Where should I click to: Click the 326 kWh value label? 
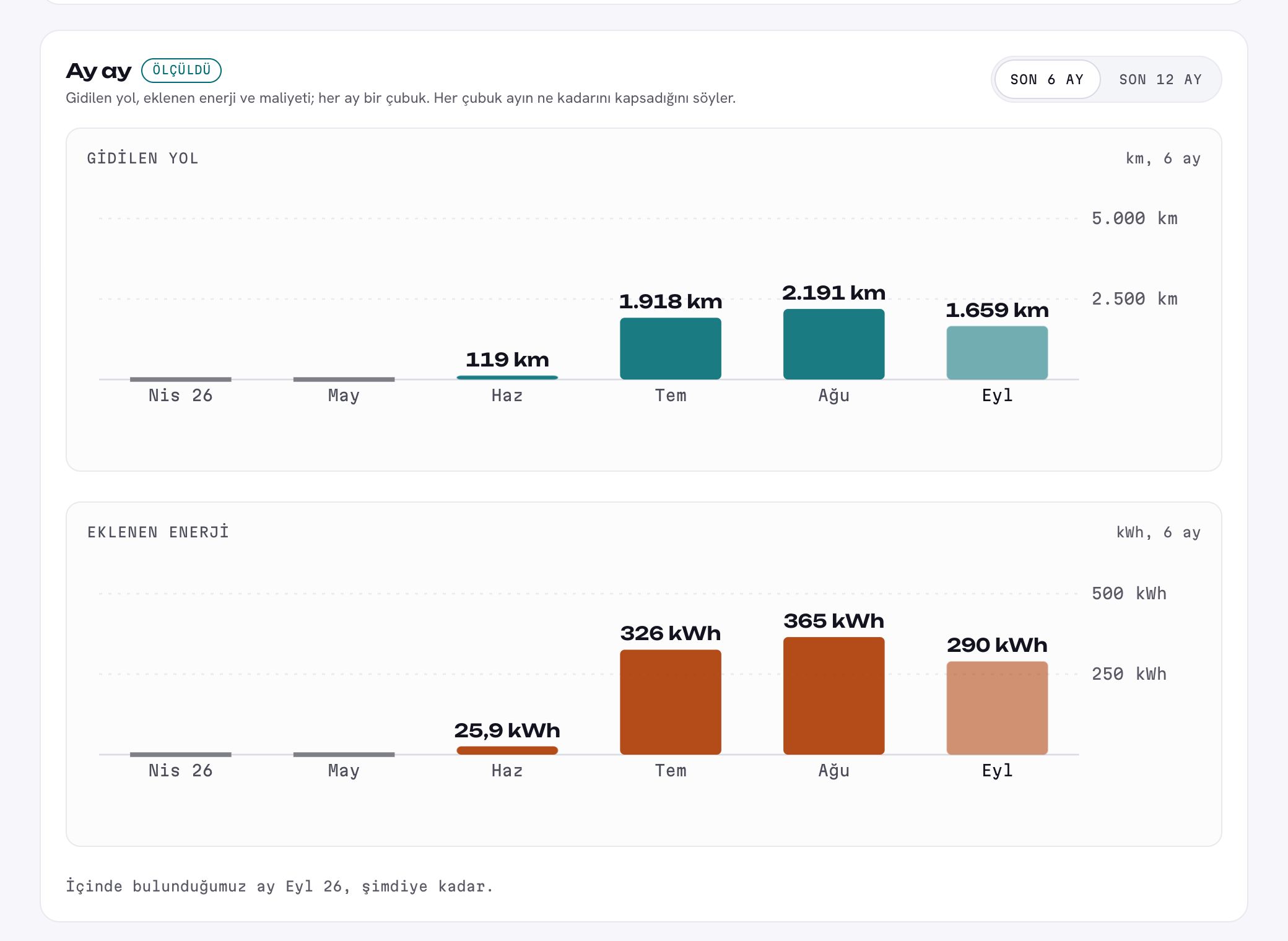[671, 633]
